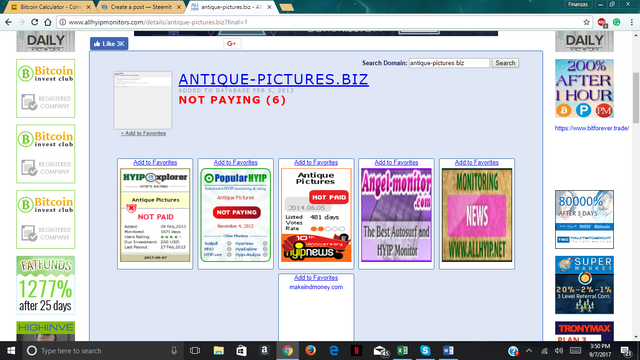Add makeindmoney.com to Favorites
Image resolution: width=640 pixels, height=360 pixels.
point(316,278)
